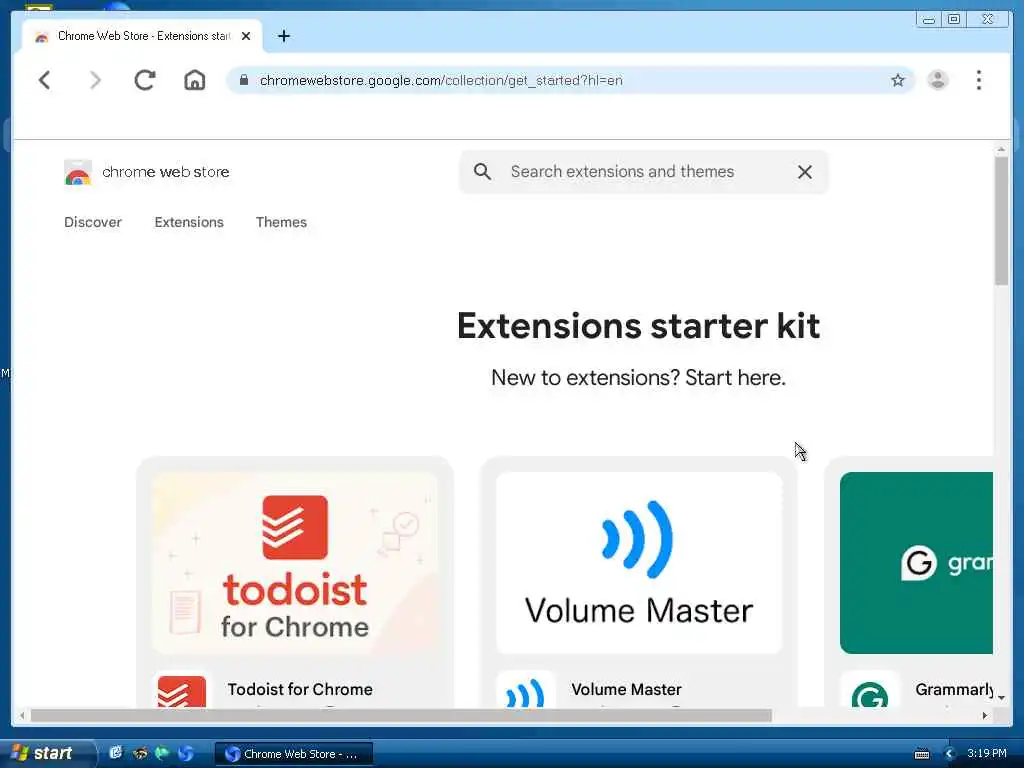
Task: Click the address bar URL
Action: pos(441,80)
